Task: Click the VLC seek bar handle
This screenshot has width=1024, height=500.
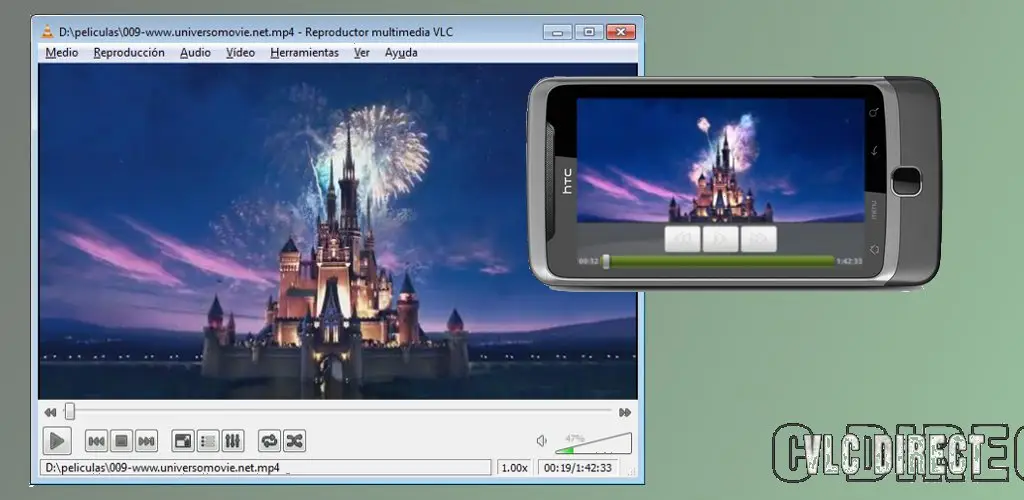Action: (x=69, y=412)
